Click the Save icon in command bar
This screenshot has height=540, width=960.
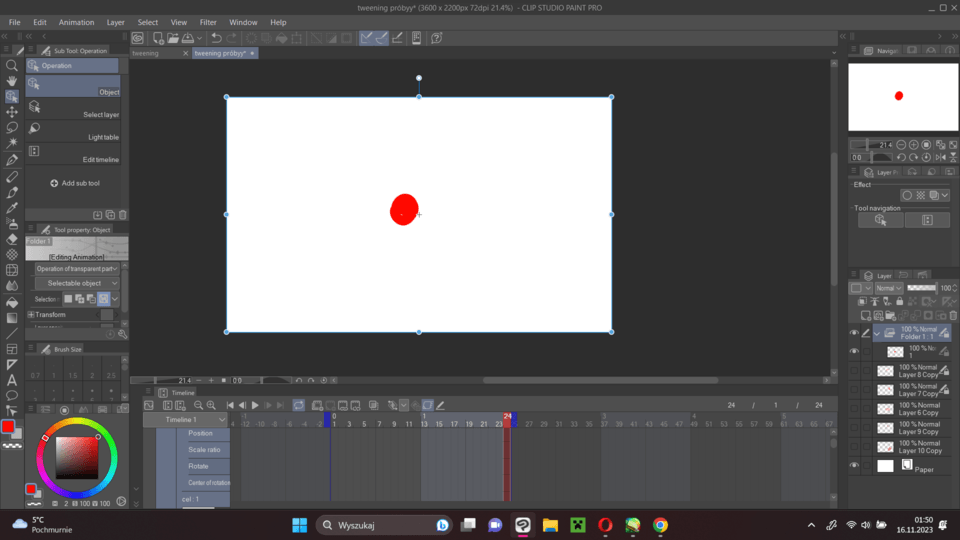tap(188, 38)
